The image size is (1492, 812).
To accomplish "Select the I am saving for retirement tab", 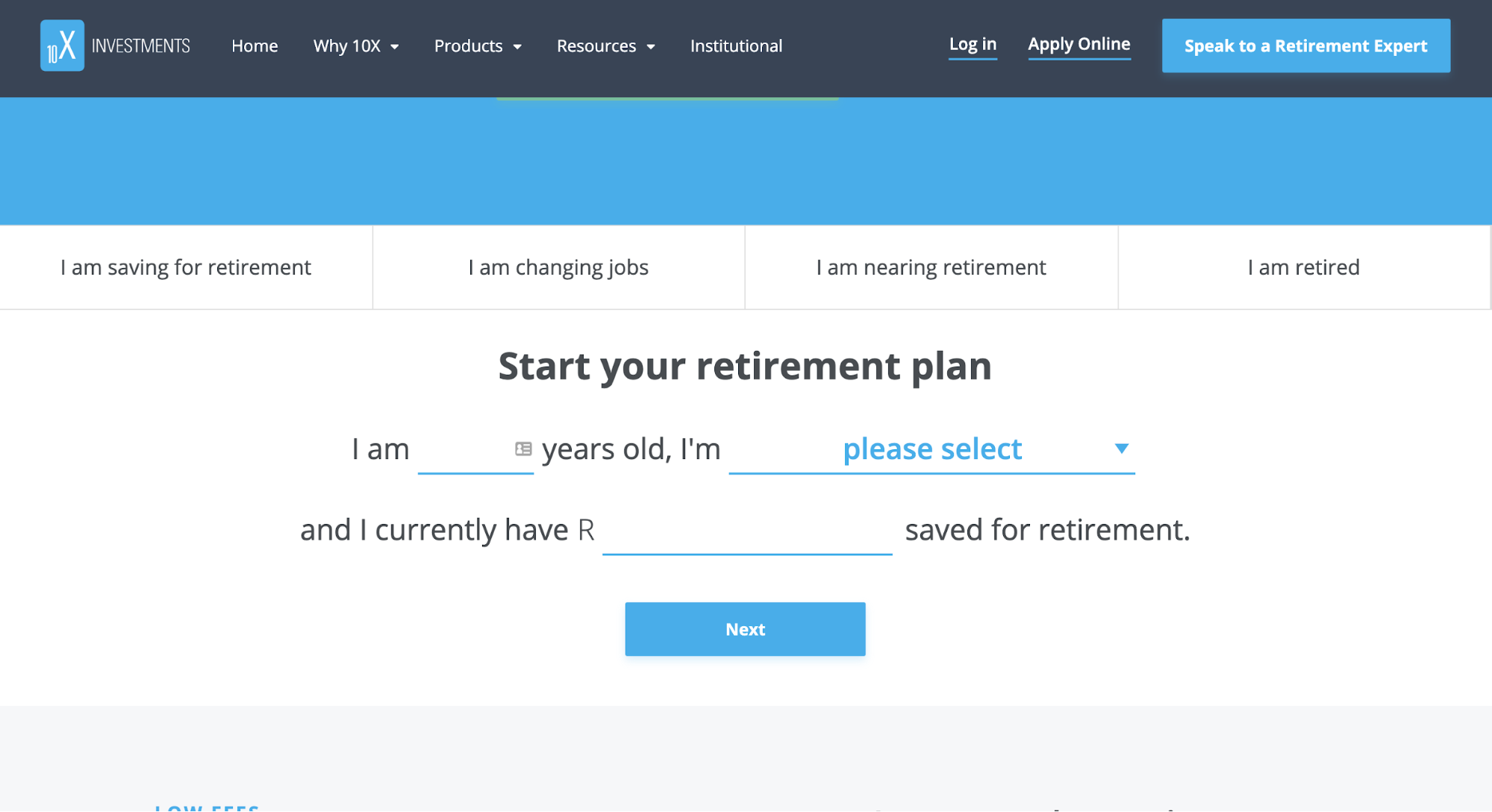I will click(185, 267).
